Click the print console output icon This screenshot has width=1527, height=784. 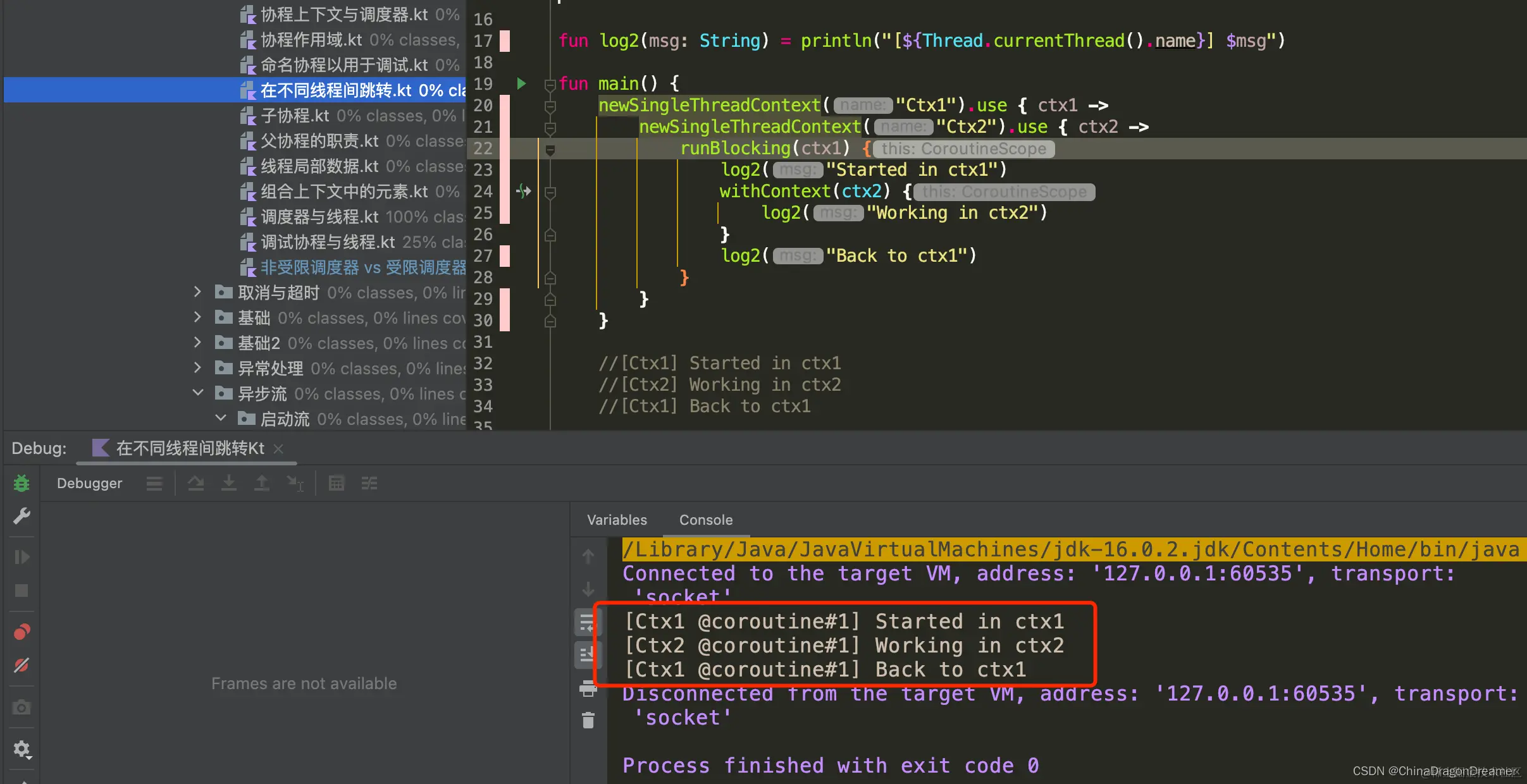coord(588,689)
